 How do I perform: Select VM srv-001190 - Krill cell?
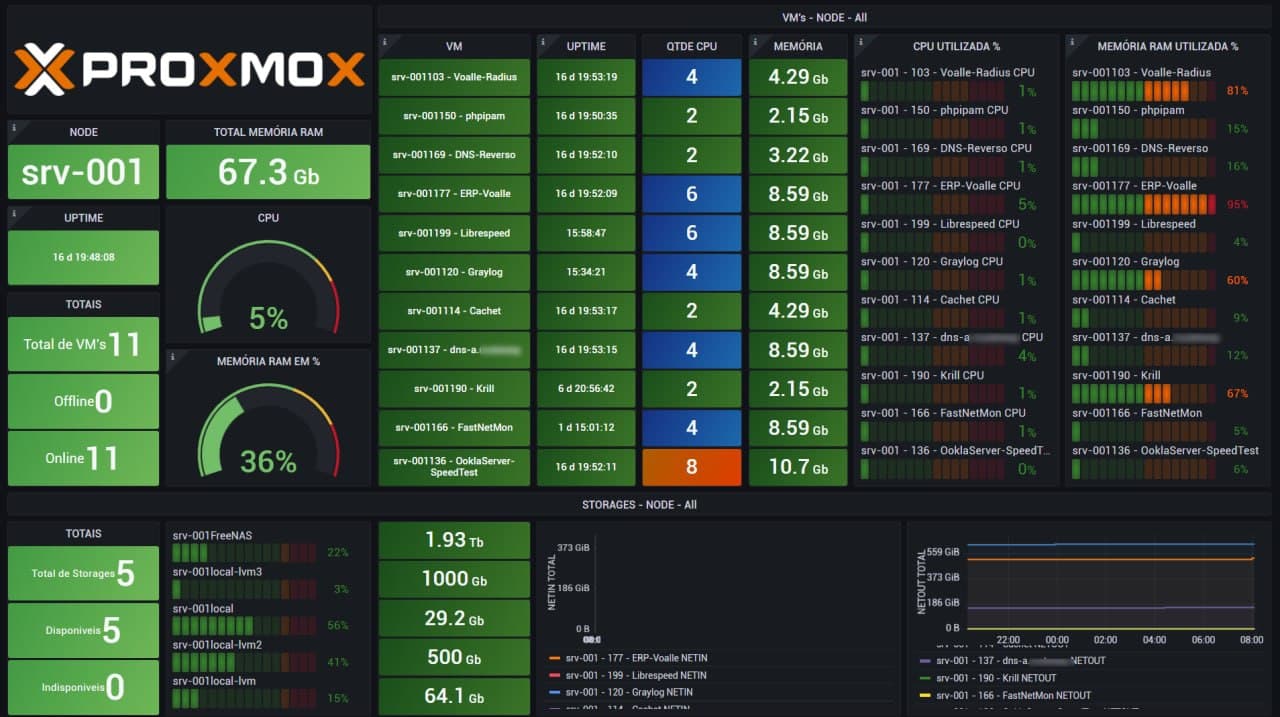(x=454, y=389)
